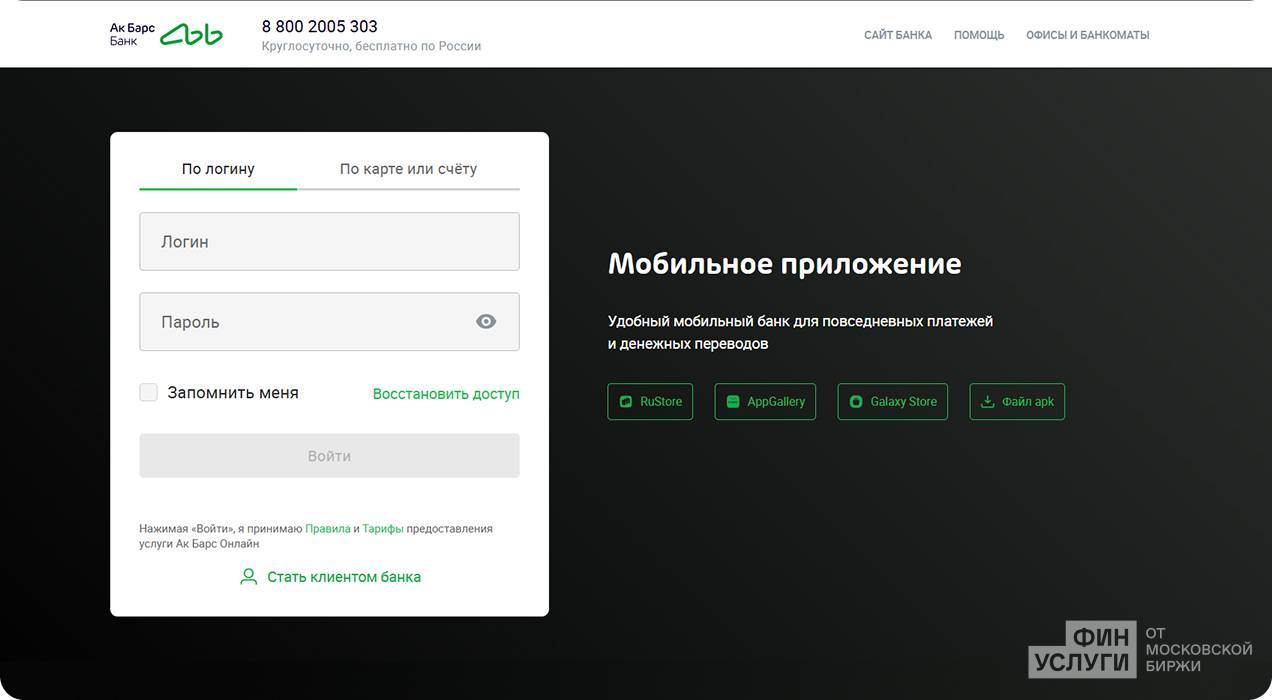This screenshot has height=700, width=1272.
Task: Click the person icon beside 'Стать клиентом банка'
Action: pyautogui.click(x=249, y=577)
